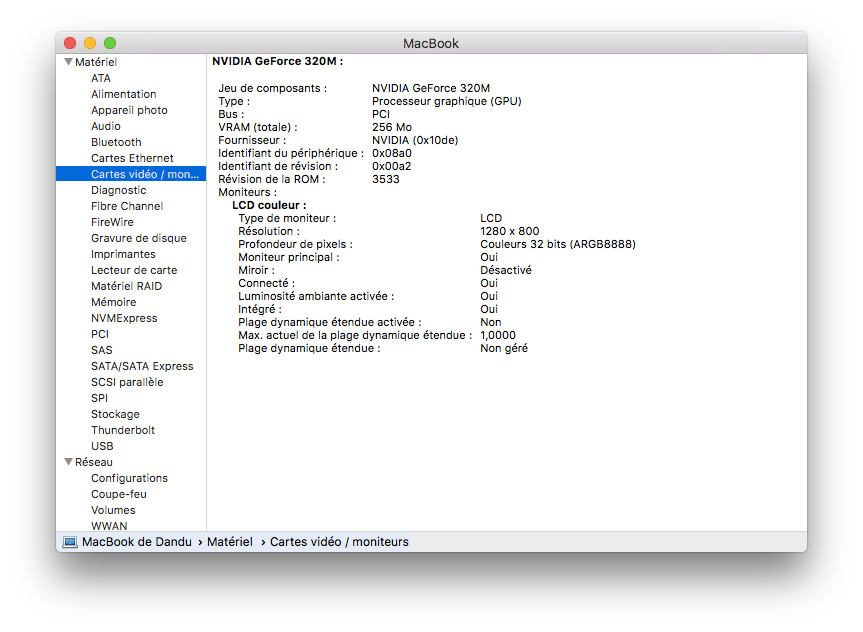This screenshot has width=863, height=632.
Task: Zoom the MacBook window with green button
Action: 110,42
